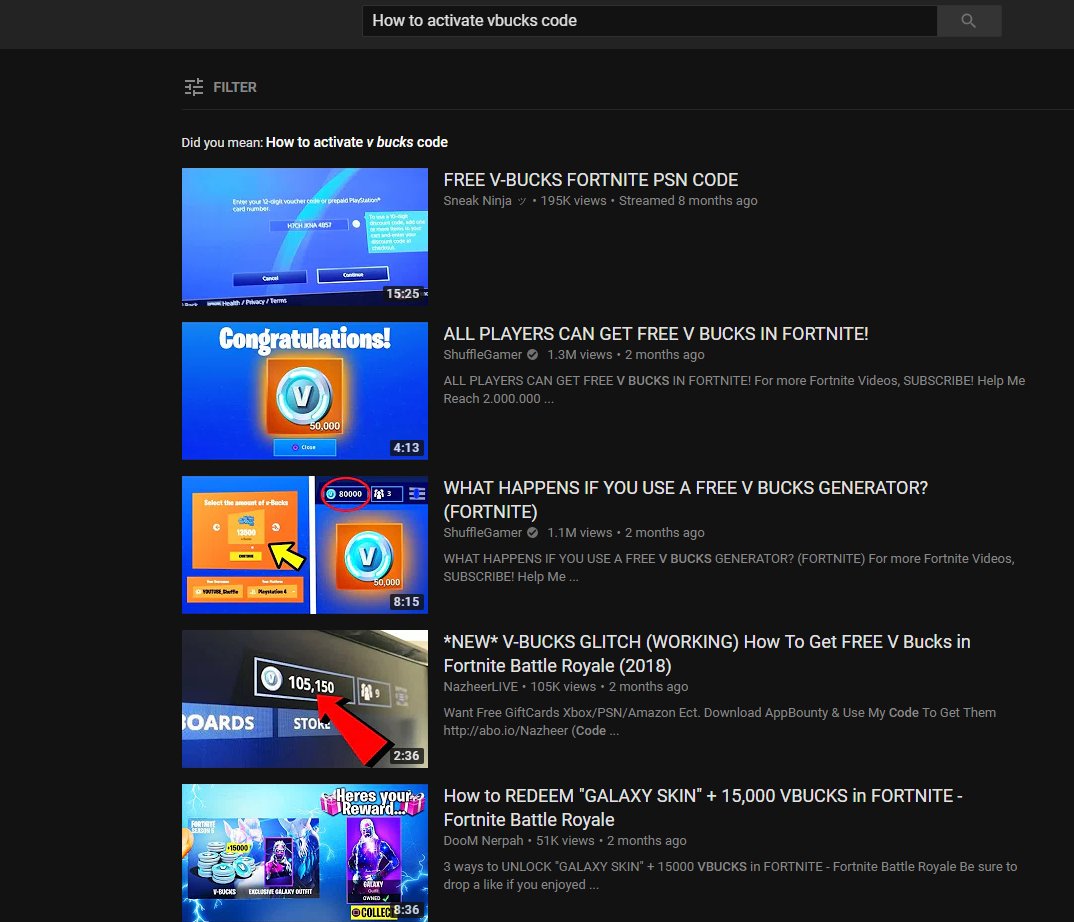Click description 'Want Free GiftCards Xbox/PSN/Amazon'
Screen dimensions: 1074x922
click(720, 721)
